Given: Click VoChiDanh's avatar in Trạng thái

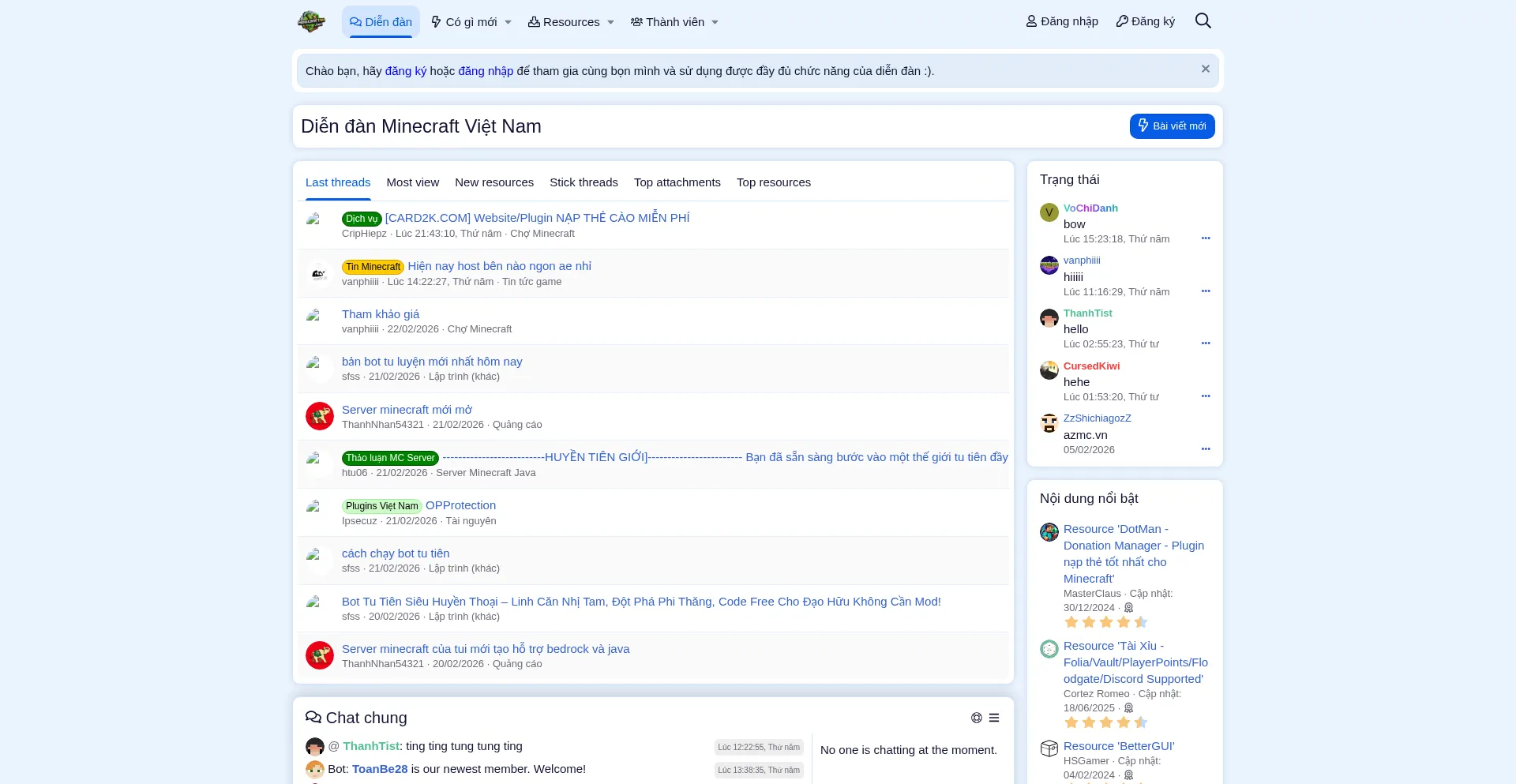Looking at the screenshot, I should [x=1049, y=212].
